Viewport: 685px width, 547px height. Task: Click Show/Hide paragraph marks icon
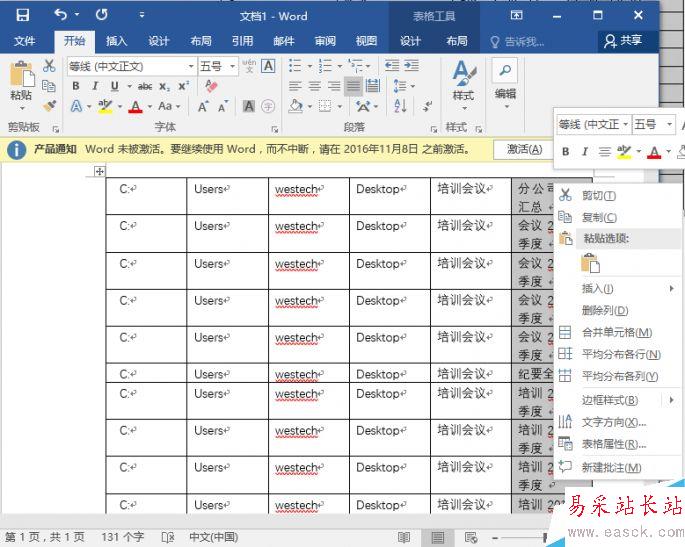pos(427,106)
